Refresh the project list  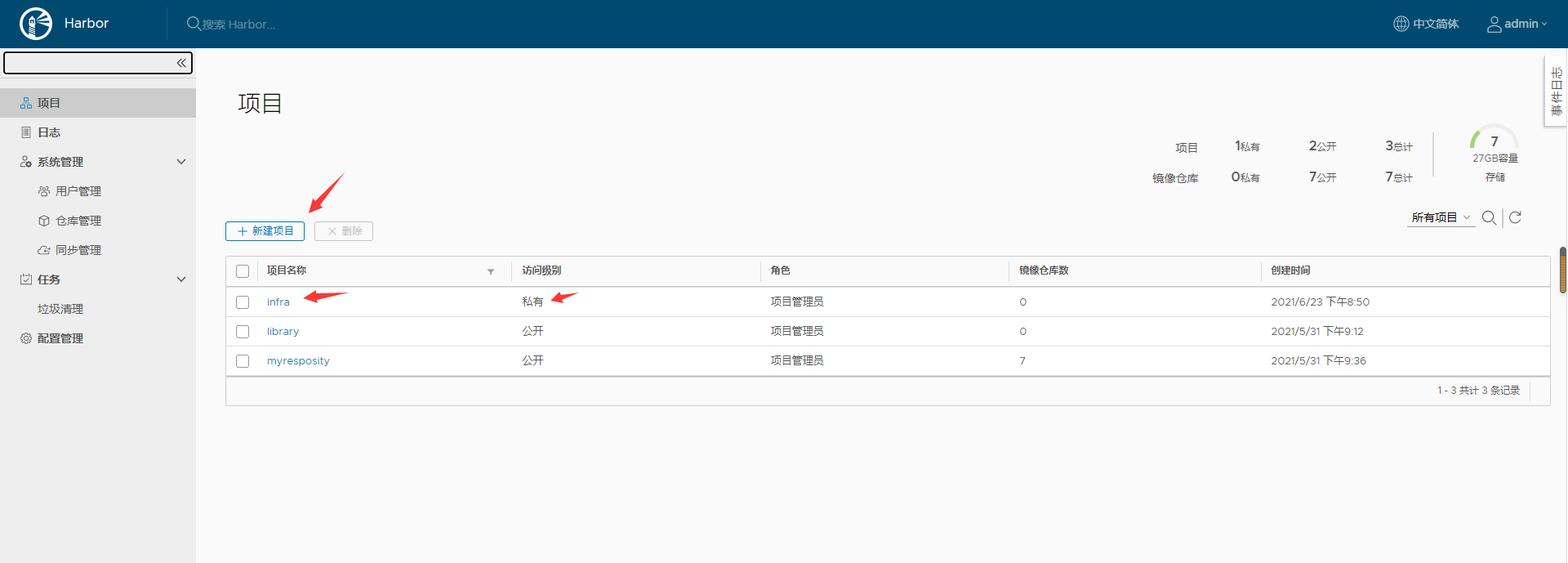(1515, 217)
